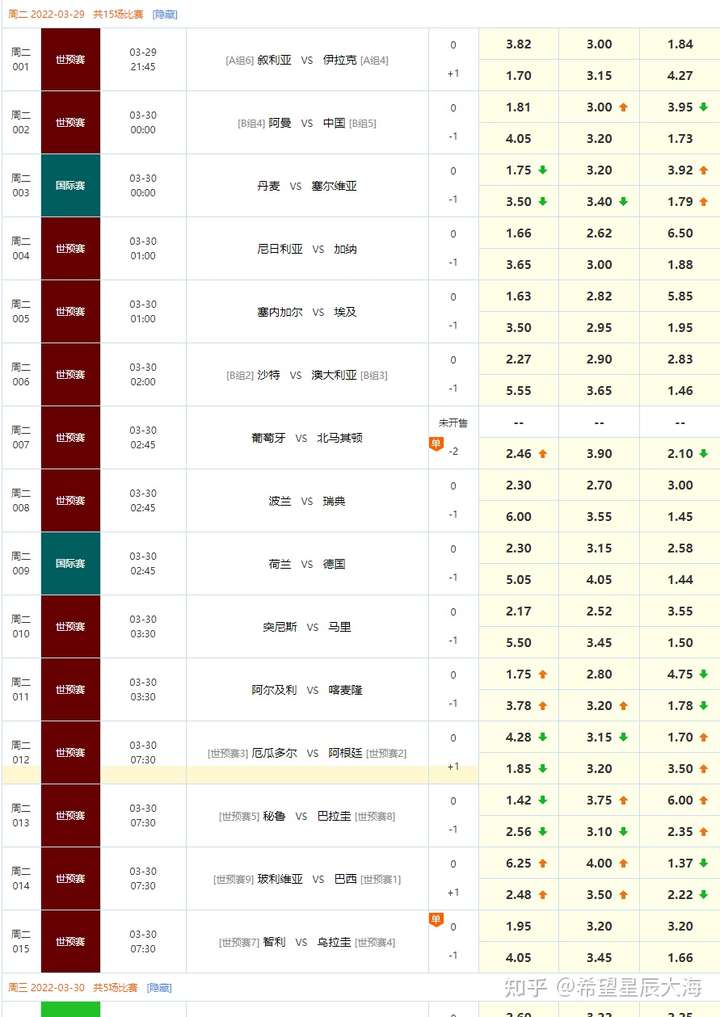Select home odds 6.25 for 玻利维亚
Image resolution: width=720 pixels, height=1017 pixels.
(x=518, y=863)
